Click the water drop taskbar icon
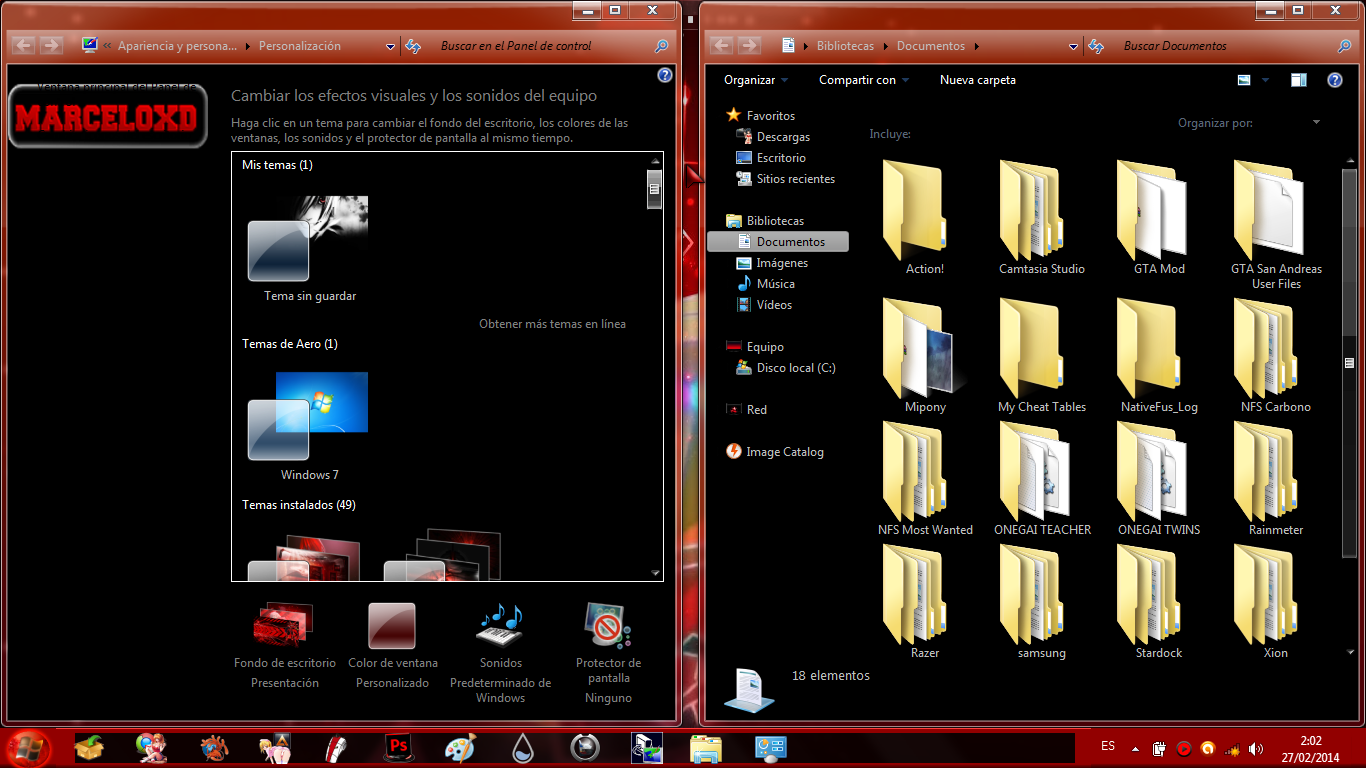Screen dimensions: 1366x768 (523, 748)
